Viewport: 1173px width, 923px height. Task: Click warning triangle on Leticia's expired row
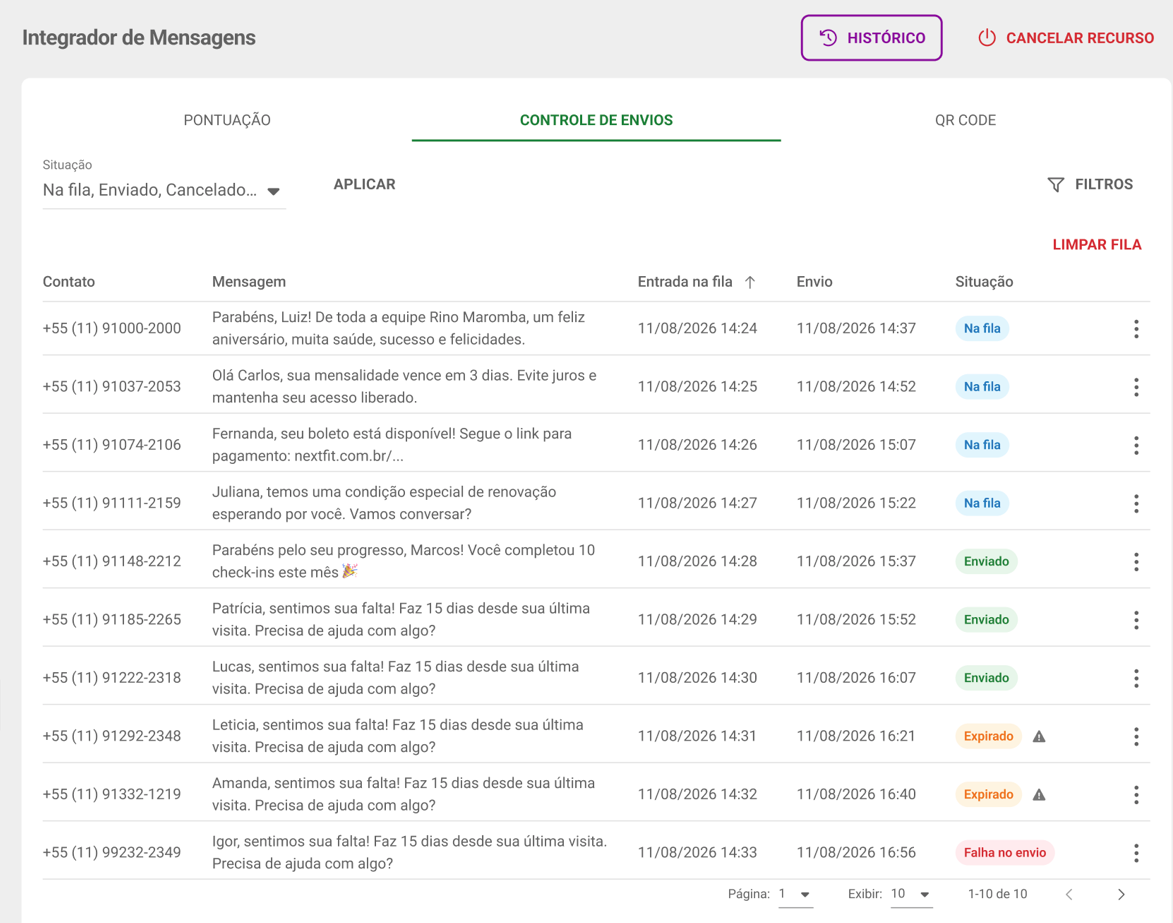tap(1039, 737)
